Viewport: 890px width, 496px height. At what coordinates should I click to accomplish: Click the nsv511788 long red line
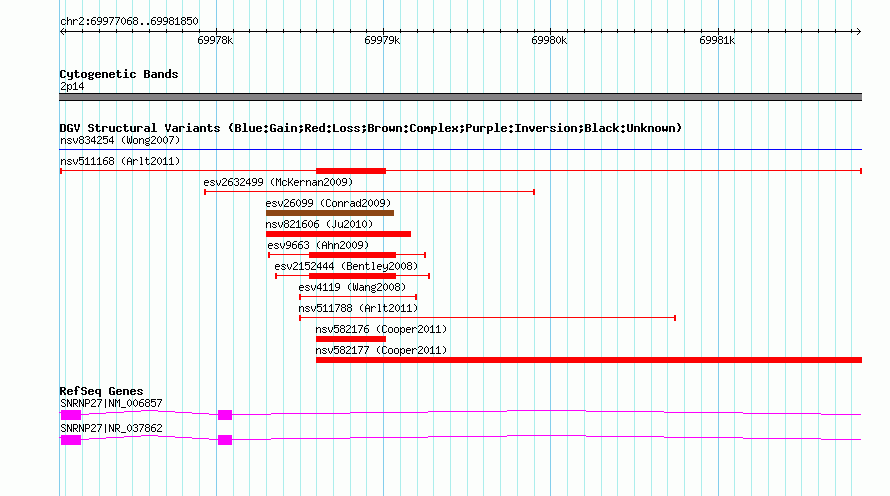point(488,318)
